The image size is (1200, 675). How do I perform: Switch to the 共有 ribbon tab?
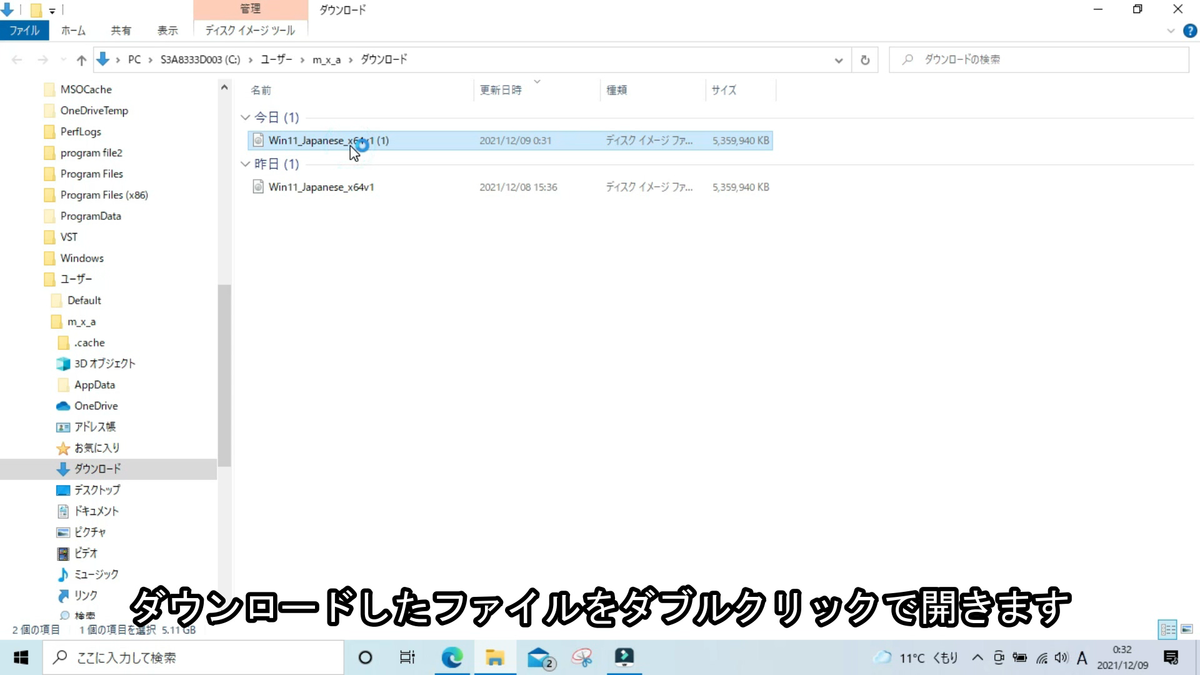pyautogui.click(x=121, y=31)
